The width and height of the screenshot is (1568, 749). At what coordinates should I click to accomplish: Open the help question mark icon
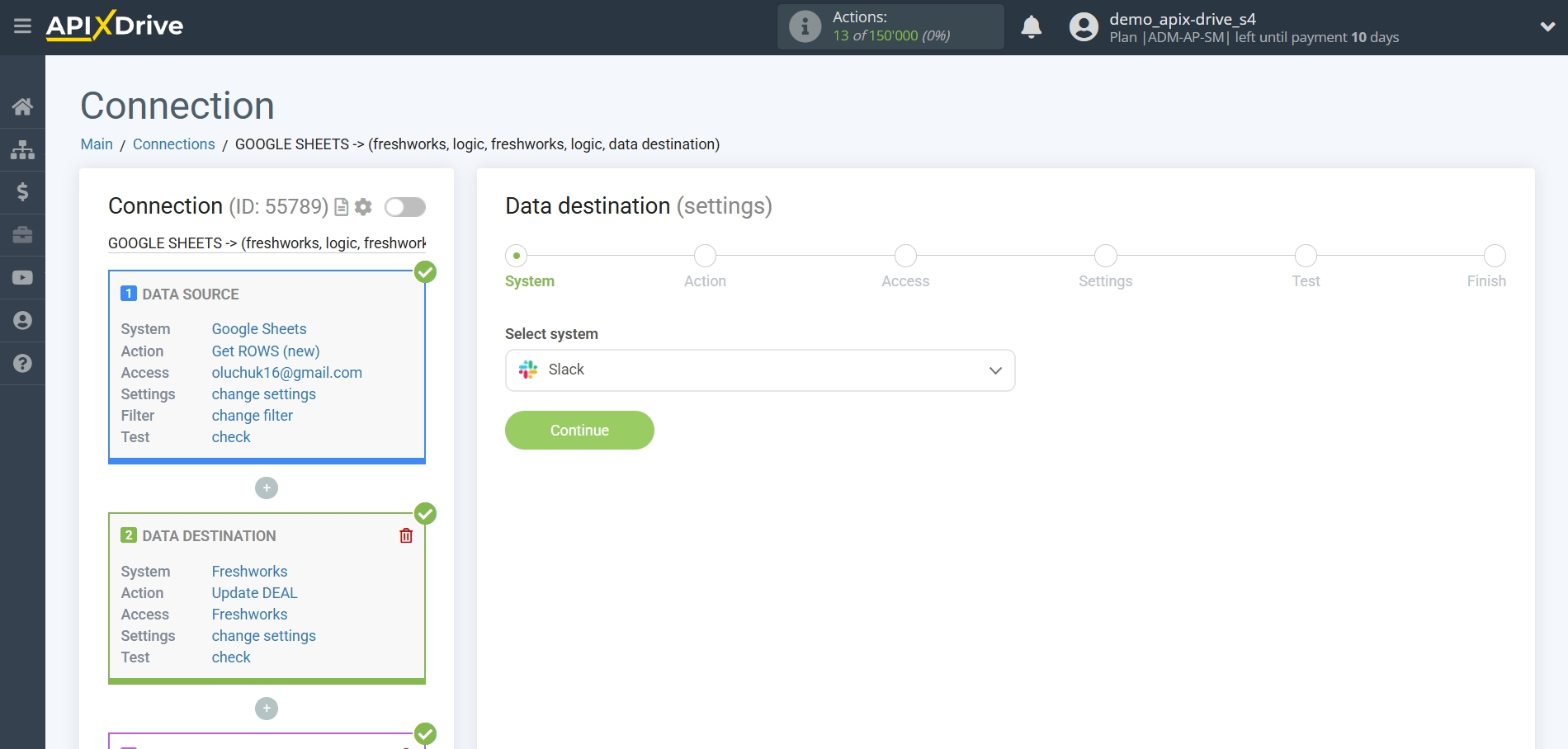coord(22,364)
